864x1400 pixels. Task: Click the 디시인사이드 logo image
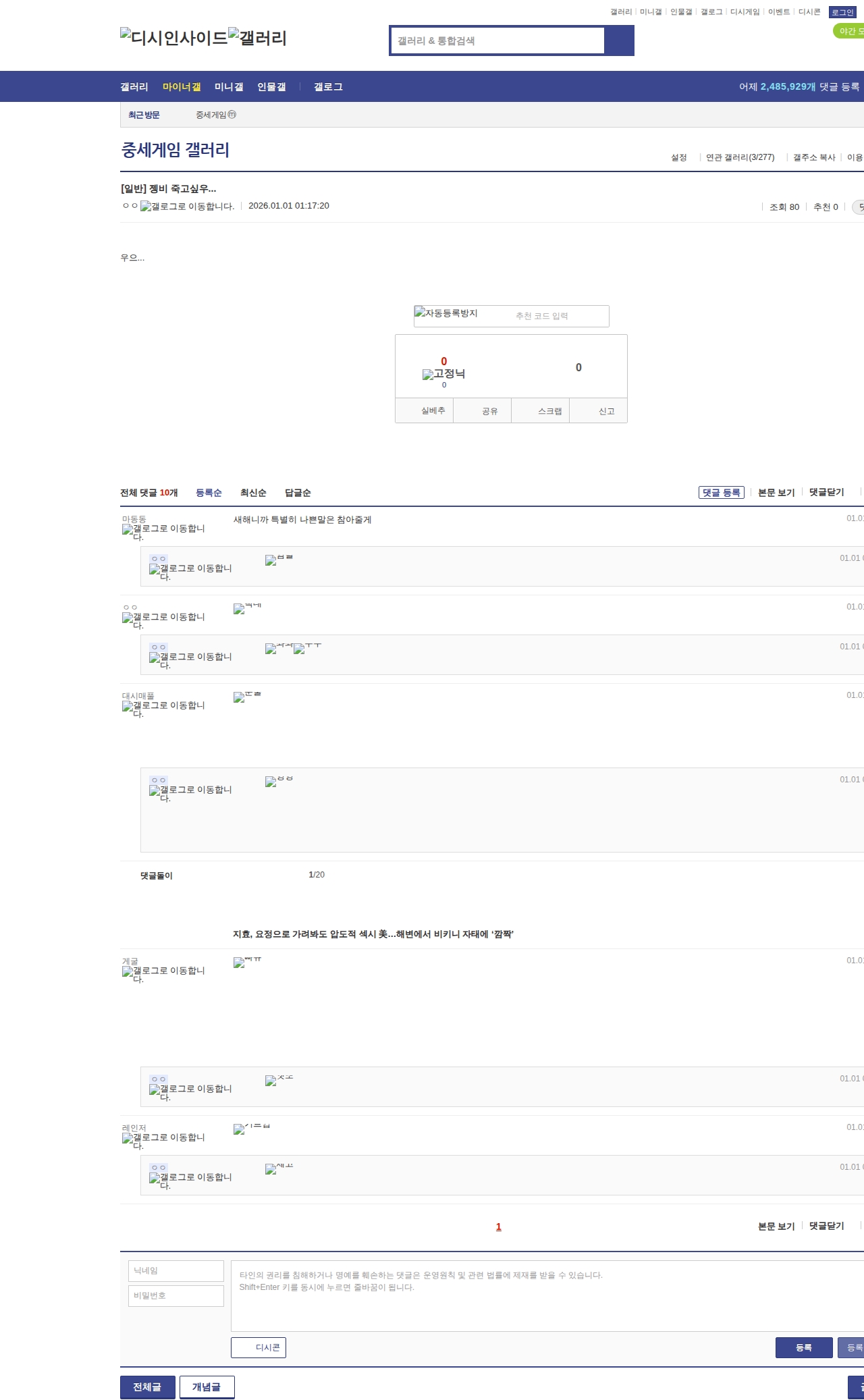tap(174, 38)
